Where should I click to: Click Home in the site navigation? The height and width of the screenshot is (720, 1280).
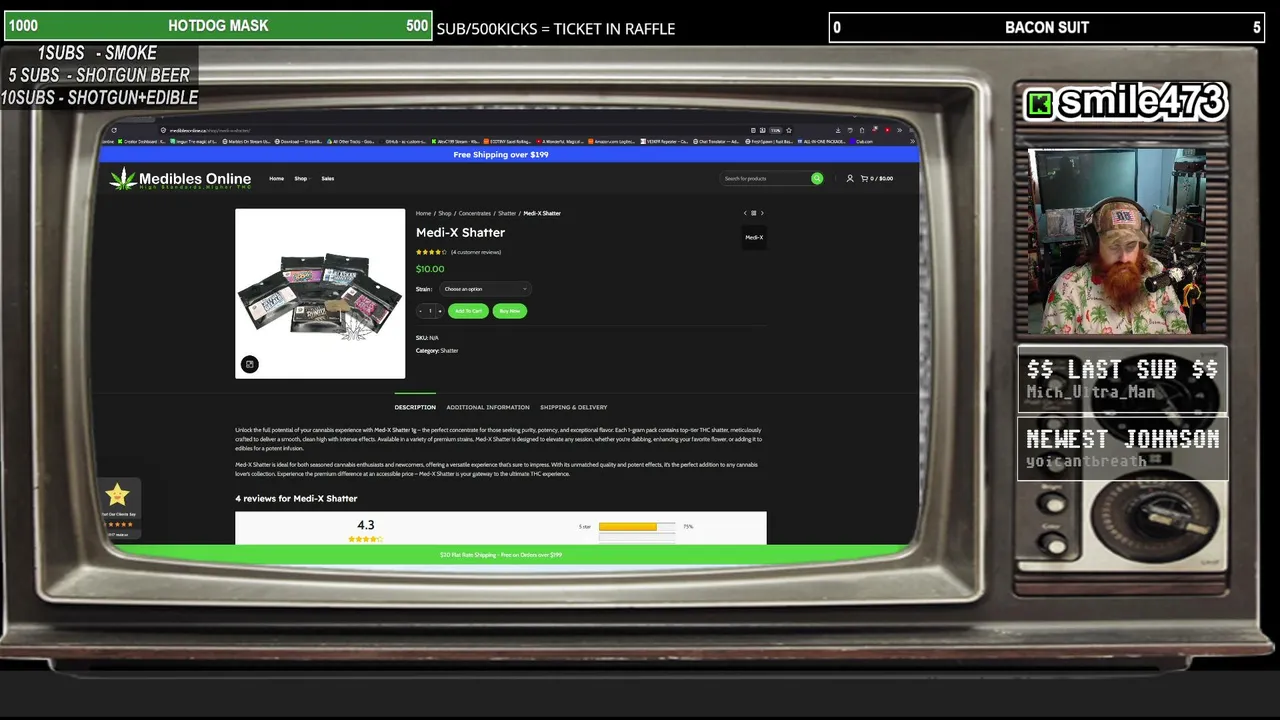276,179
